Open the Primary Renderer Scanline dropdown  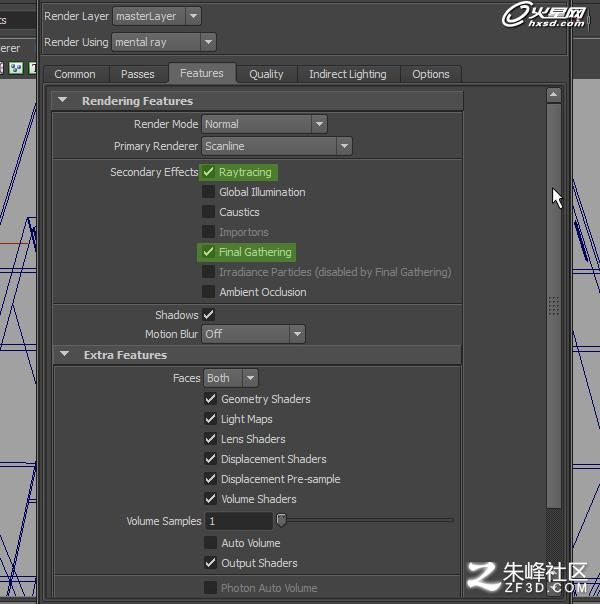(277, 146)
